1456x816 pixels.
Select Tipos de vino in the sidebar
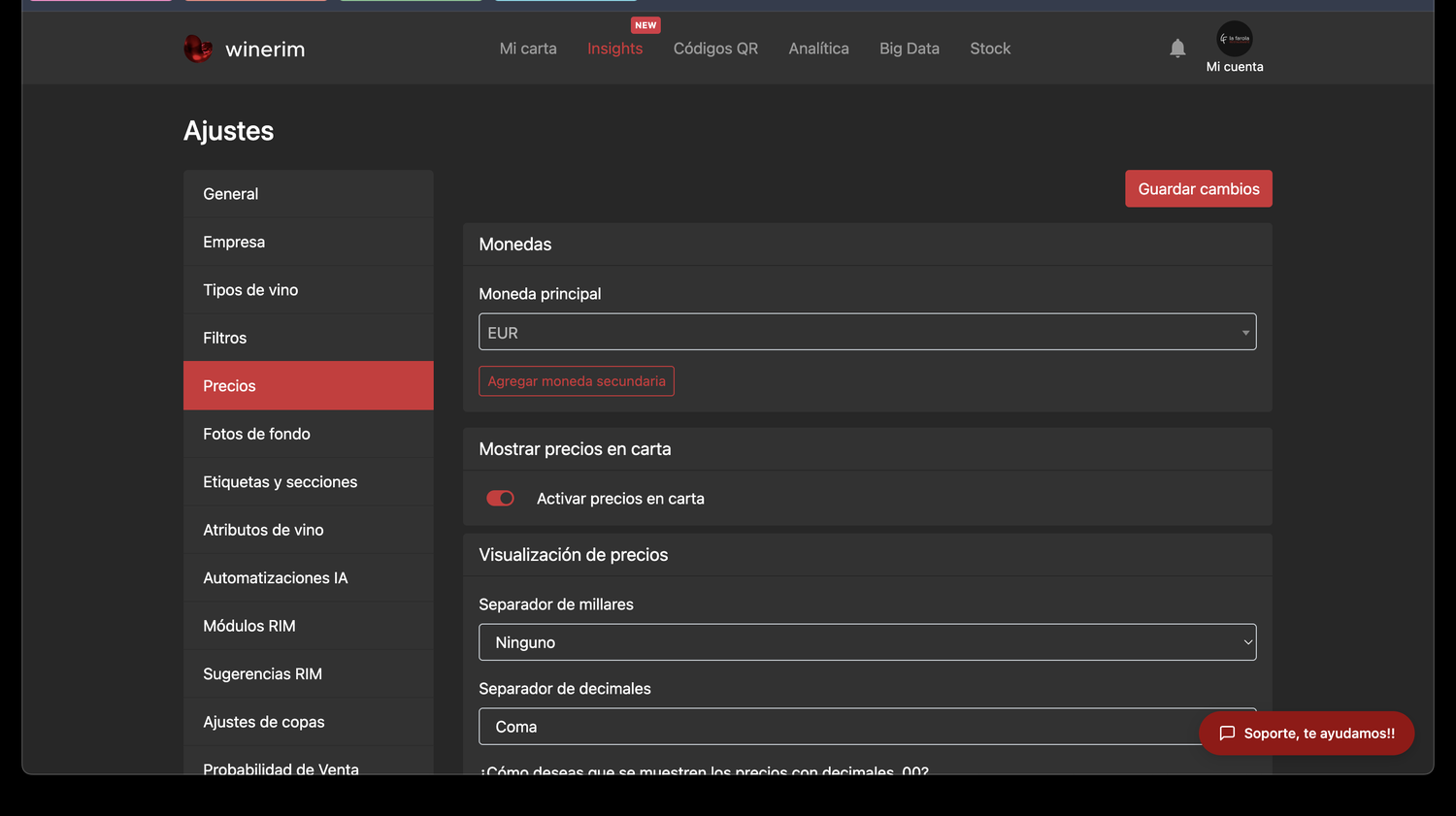point(309,290)
